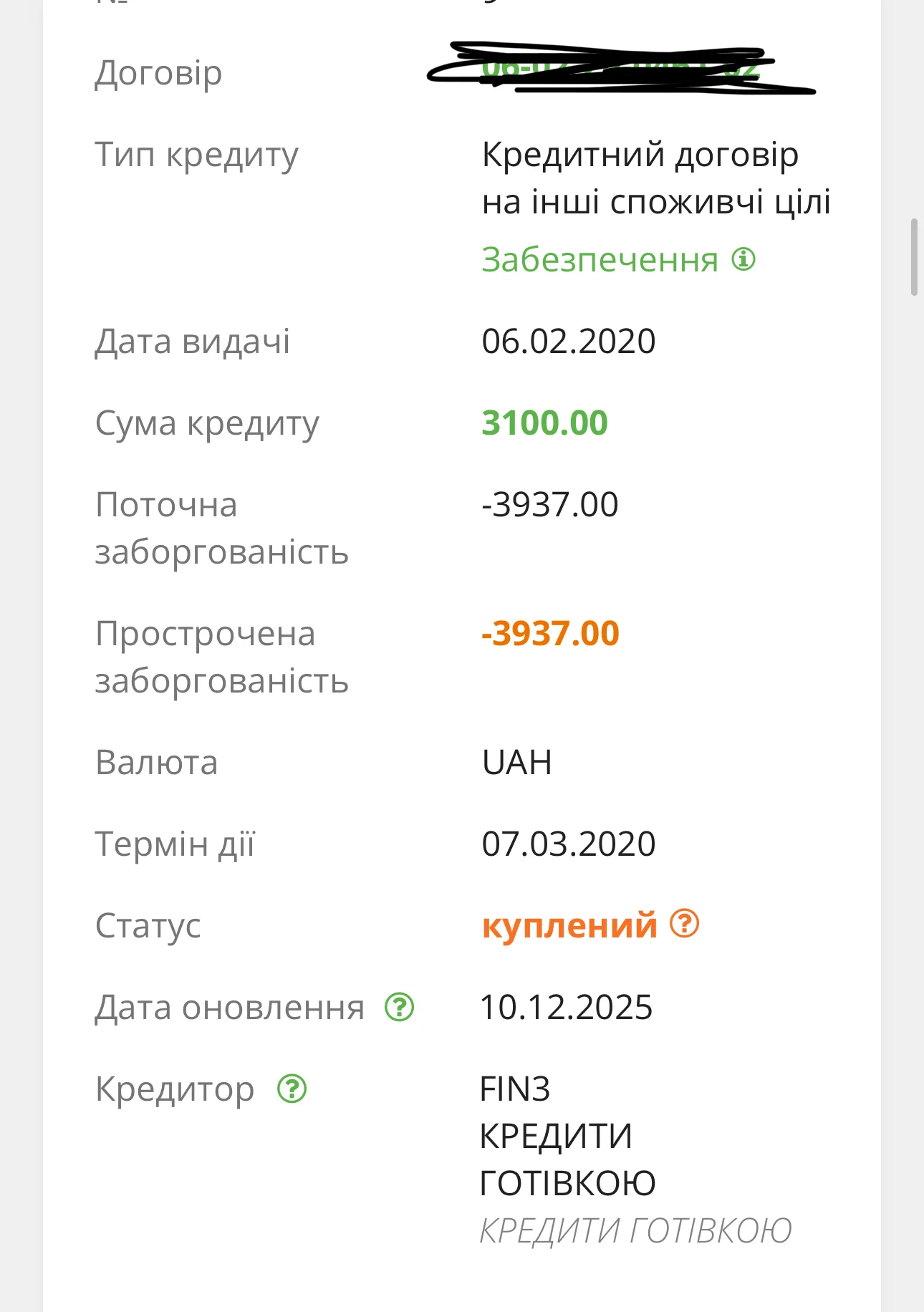924x1312 pixels.
Task: Open the help icon next to куплений status
Action: pyautogui.click(x=685, y=924)
